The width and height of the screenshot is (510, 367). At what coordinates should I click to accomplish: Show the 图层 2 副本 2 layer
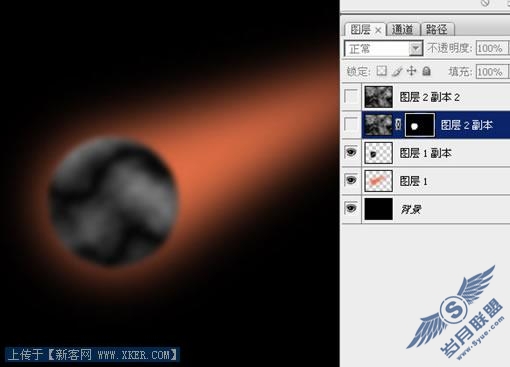351,96
